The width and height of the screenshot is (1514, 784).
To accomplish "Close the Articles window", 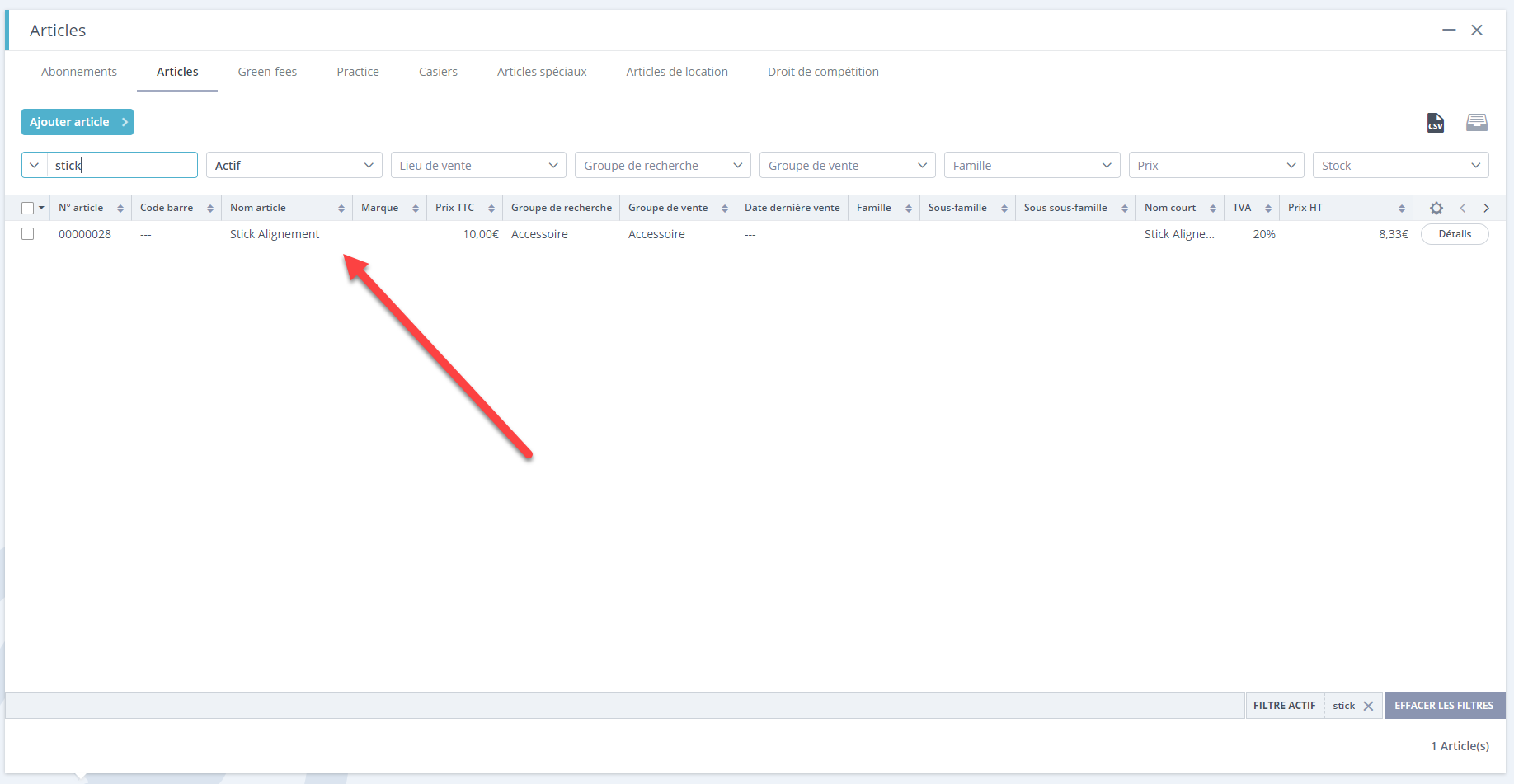I will pyautogui.click(x=1477, y=31).
